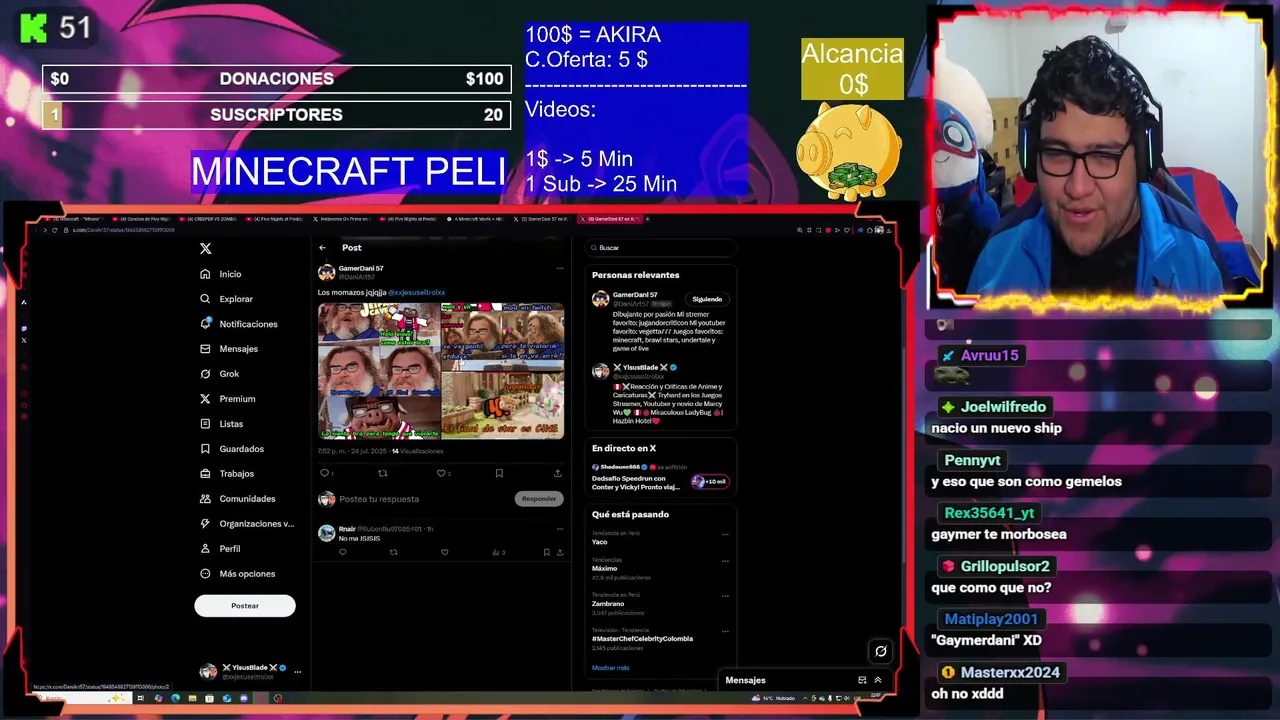Go back with the arrow beside Post
Screen dimensions: 1280x720
pos(322,248)
